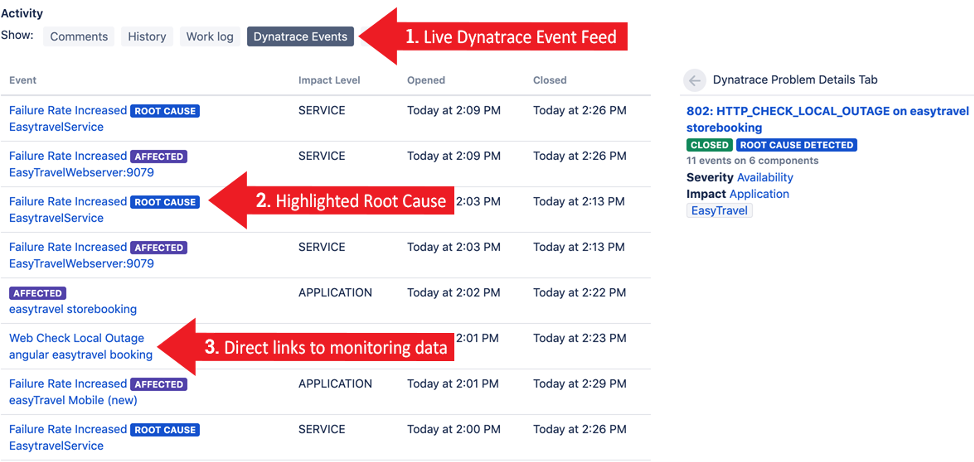The width and height of the screenshot is (974, 462).
Task: Open EasytravelService link in the 2:00 PM row
Action: point(57,446)
